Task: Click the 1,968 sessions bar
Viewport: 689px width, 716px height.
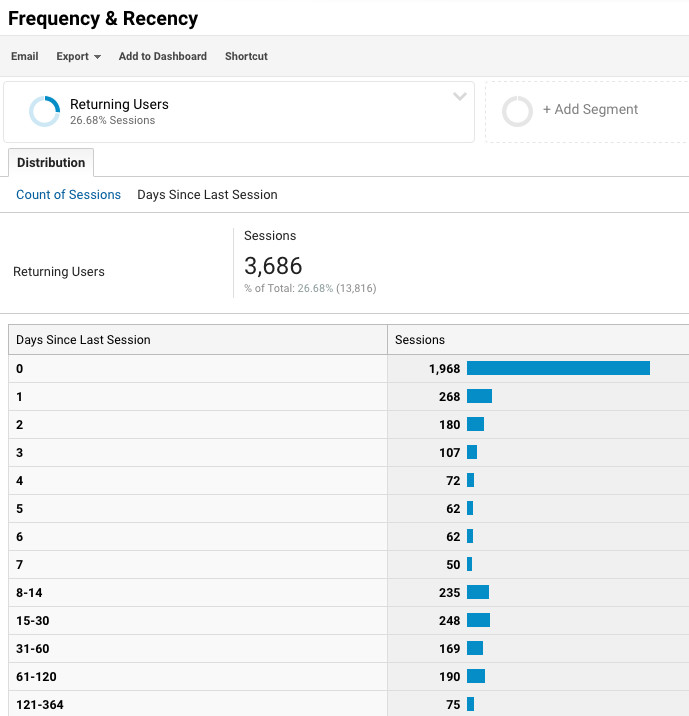Action: pos(558,368)
